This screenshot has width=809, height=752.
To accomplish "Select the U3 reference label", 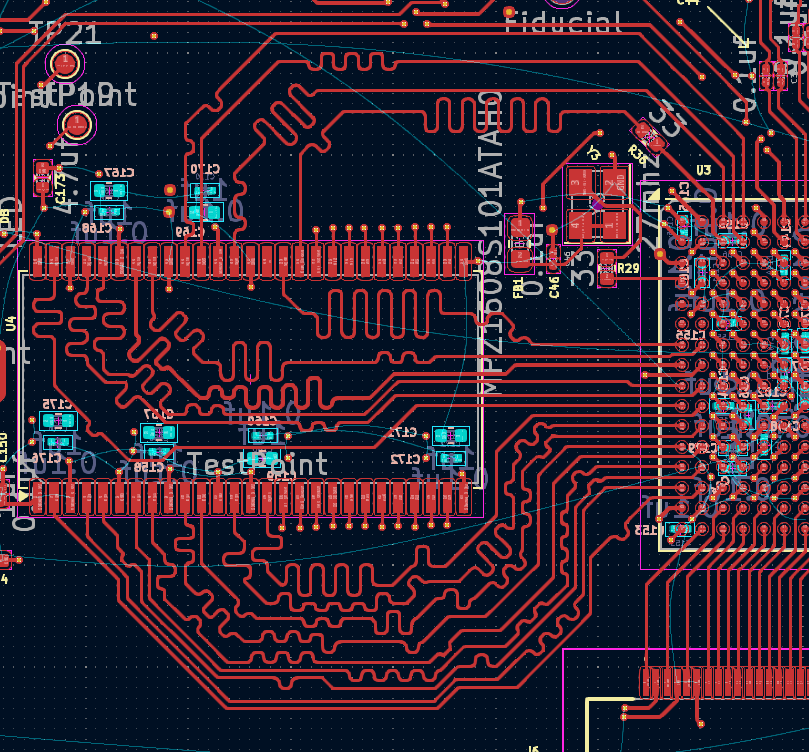I will [x=704, y=170].
